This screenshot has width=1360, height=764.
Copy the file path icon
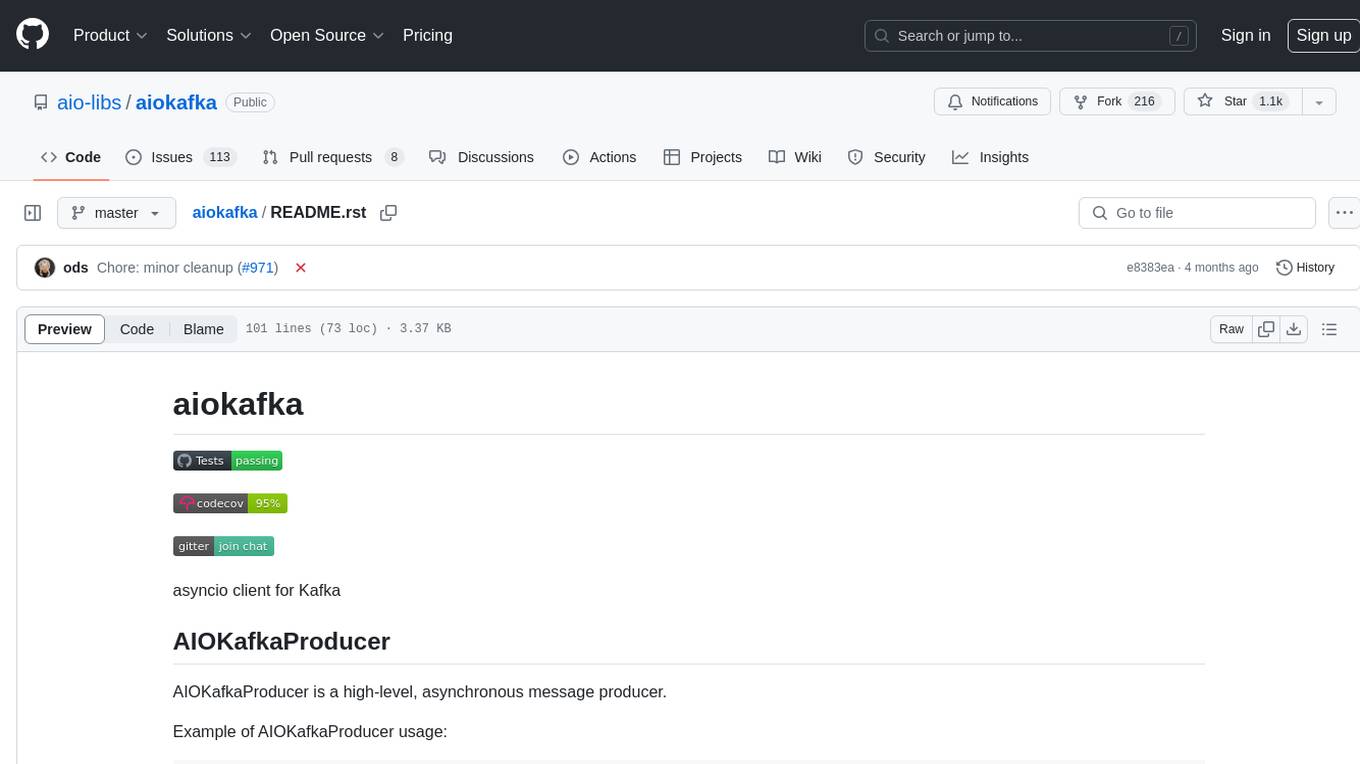(x=389, y=213)
